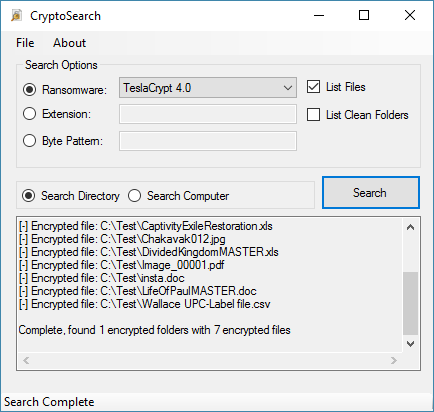This screenshot has height=412, width=434.
Task: Click the horizontal scroll left arrow
Action: tap(26, 360)
